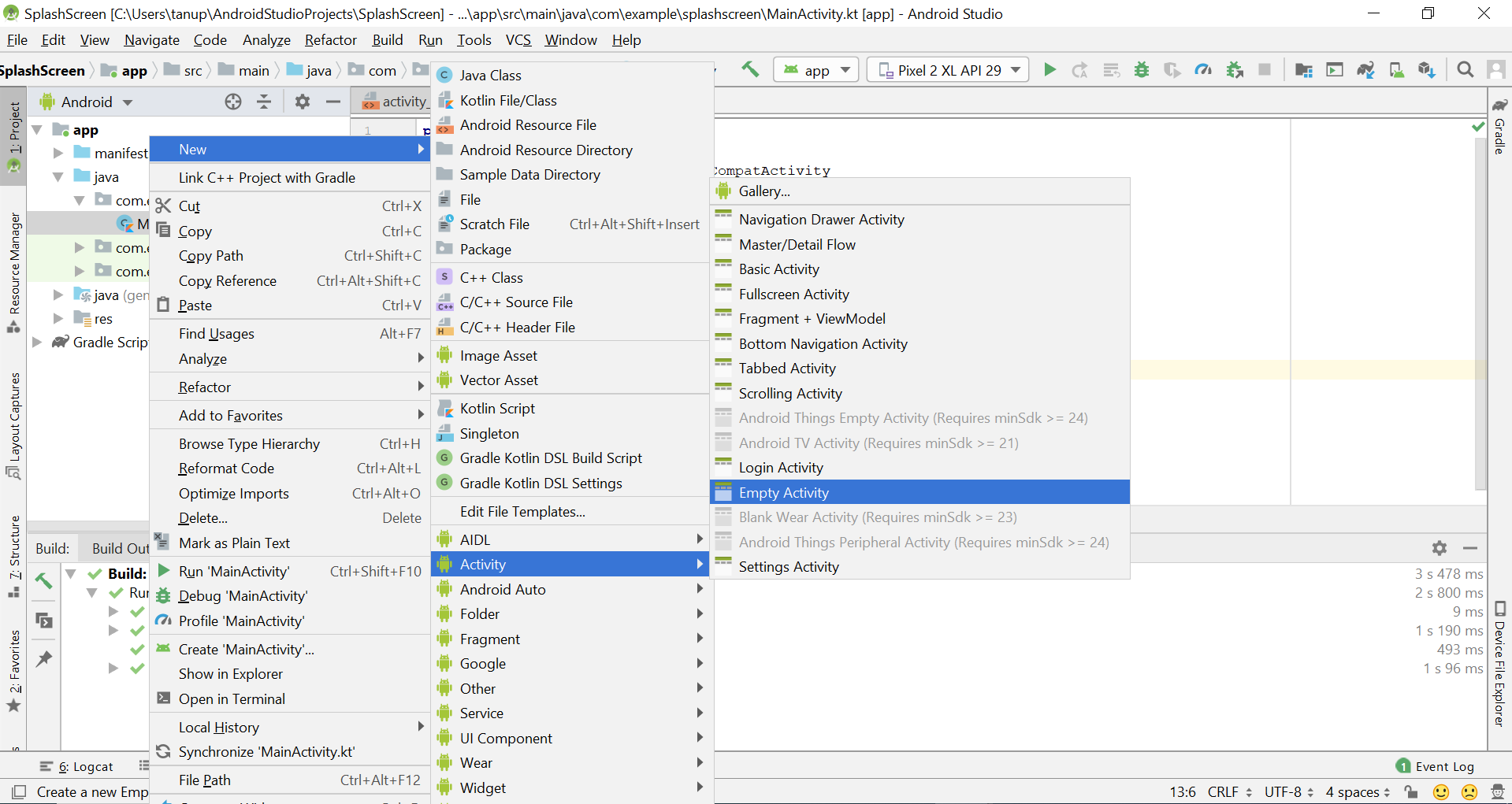Choose Find Usages in context menu
This screenshot has height=804, width=1512.
(290, 333)
